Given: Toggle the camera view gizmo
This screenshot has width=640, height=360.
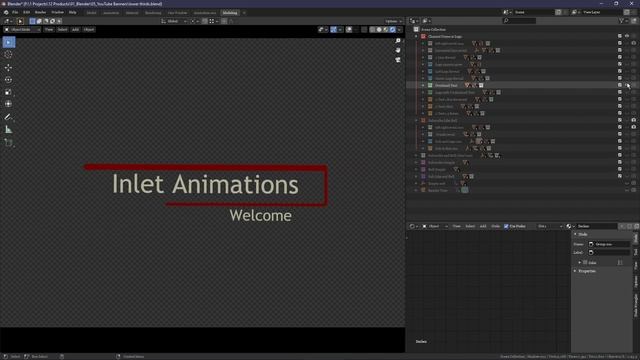Looking at the screenshot, I should tap(398, 60).
